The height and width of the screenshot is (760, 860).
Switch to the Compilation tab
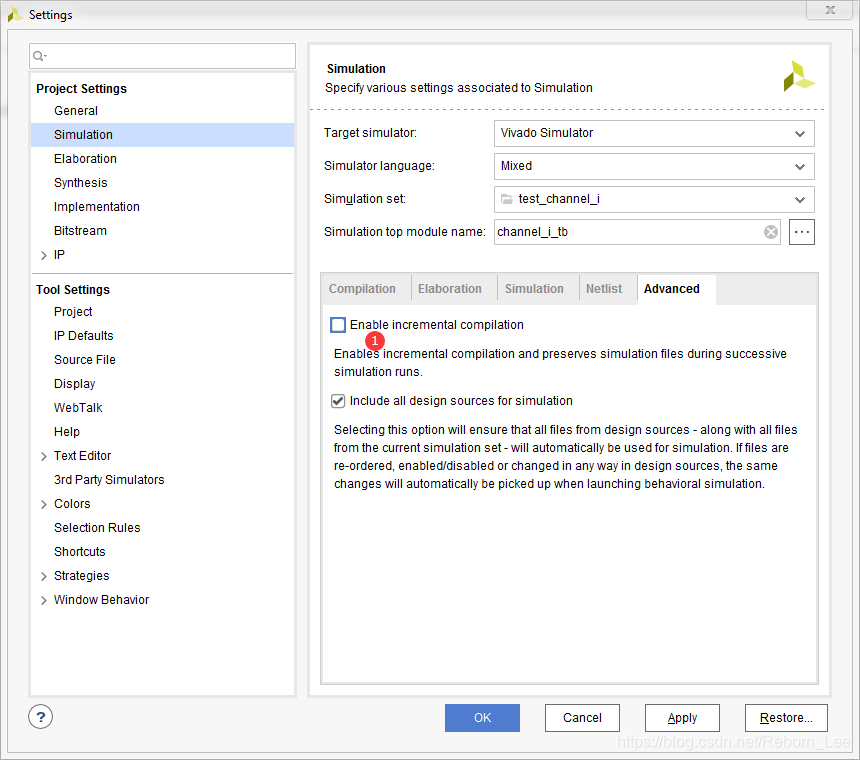point(362,289)
